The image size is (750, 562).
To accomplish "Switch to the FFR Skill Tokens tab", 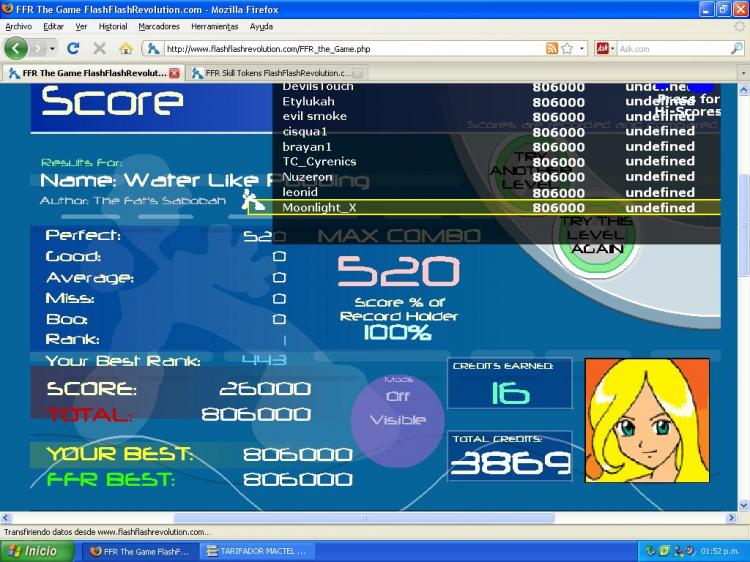I will 276,73.
